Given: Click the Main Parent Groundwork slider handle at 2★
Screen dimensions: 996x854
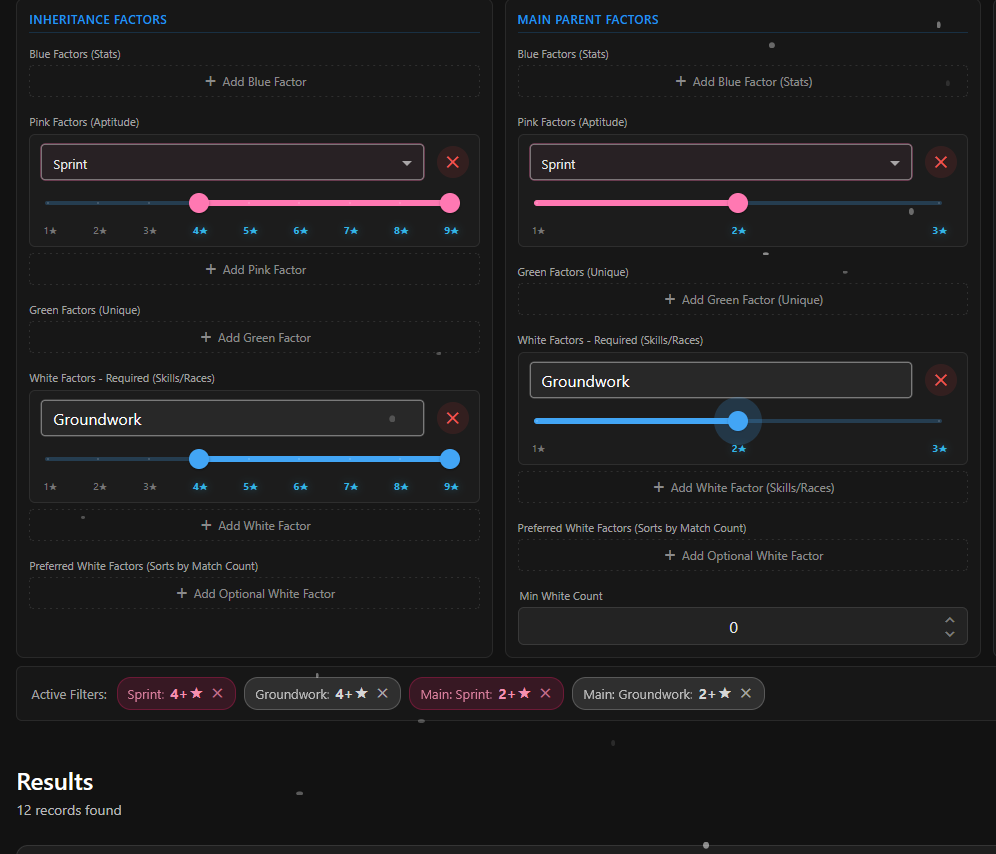Looking at the screenshot, I should point(737,421).
